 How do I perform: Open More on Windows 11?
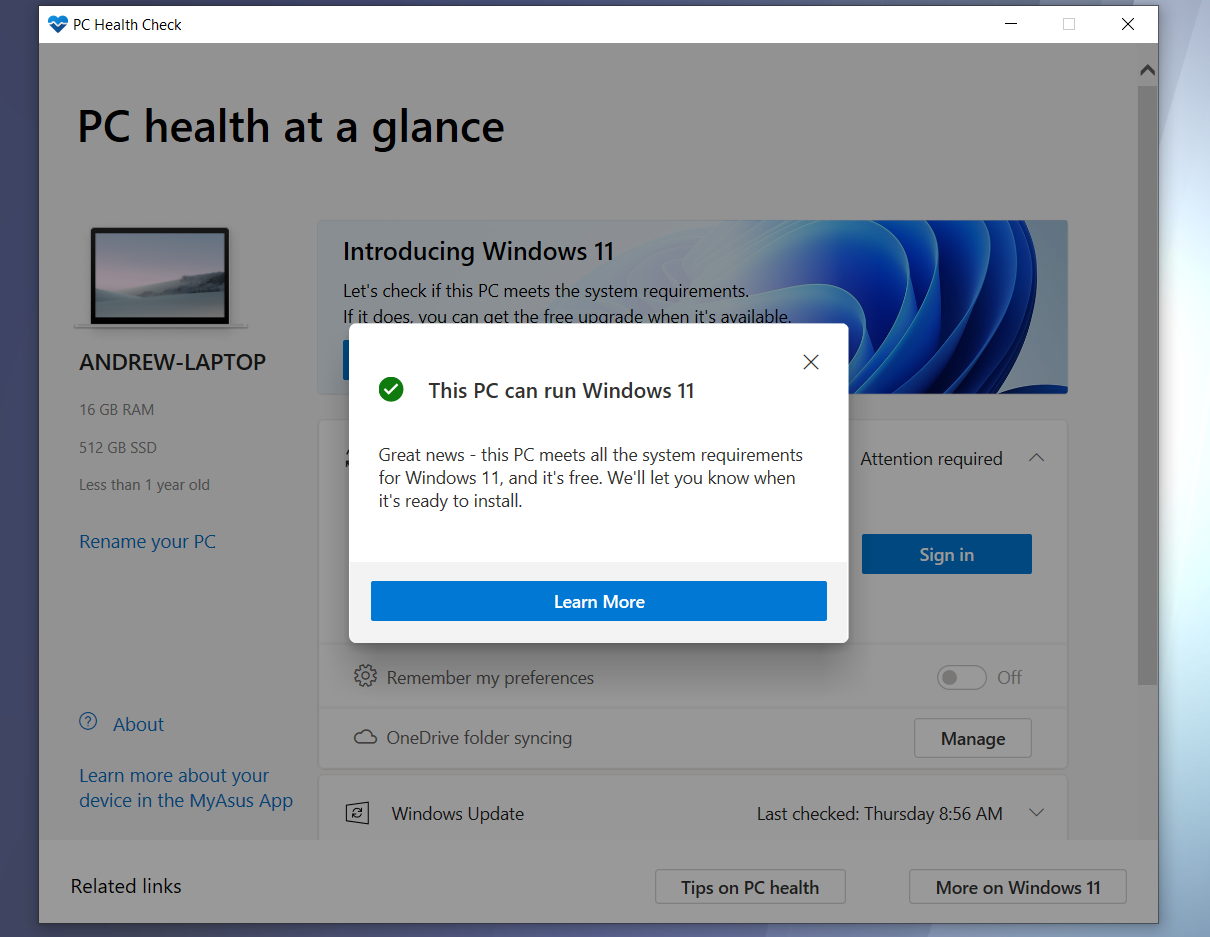[1018, 887]
